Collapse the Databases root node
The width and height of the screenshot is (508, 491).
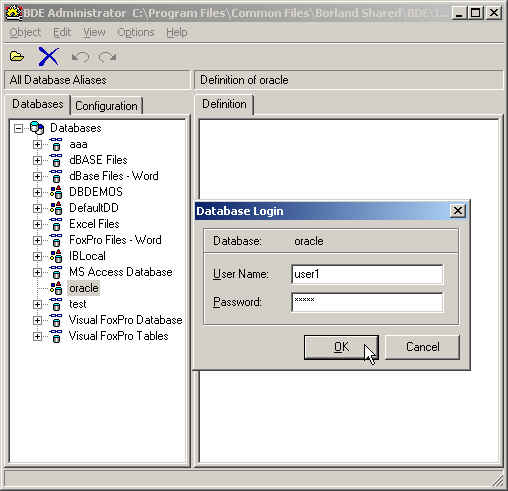click(x=19, y=128)
